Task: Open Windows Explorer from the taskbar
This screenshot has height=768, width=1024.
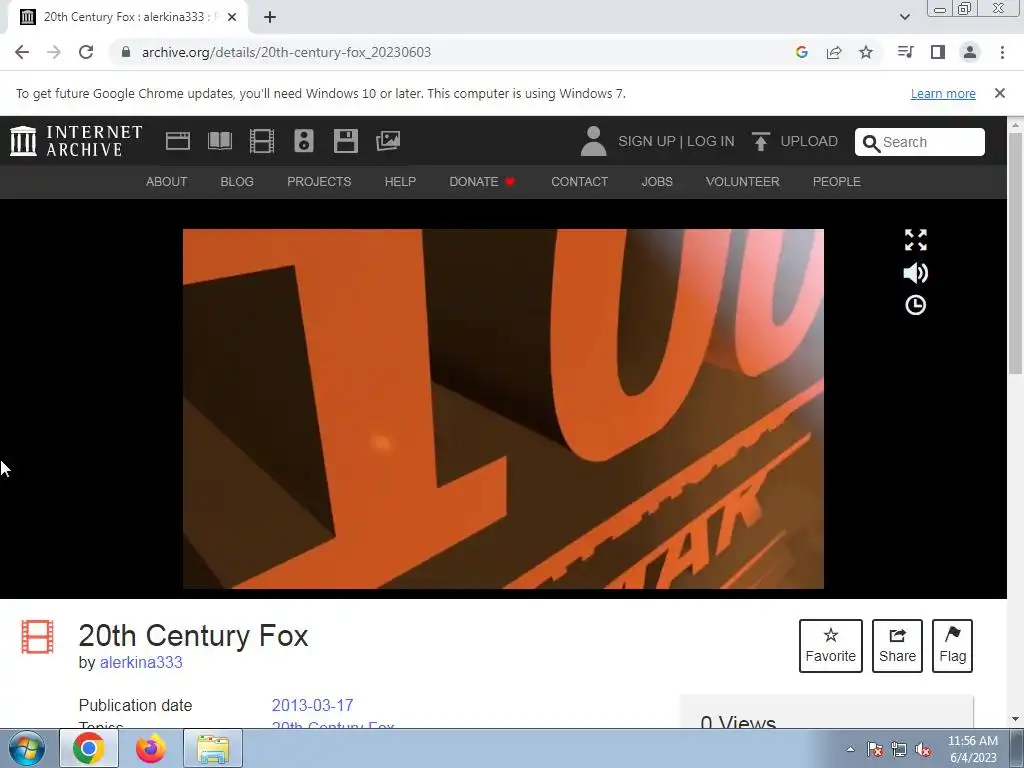Action: 213,748
